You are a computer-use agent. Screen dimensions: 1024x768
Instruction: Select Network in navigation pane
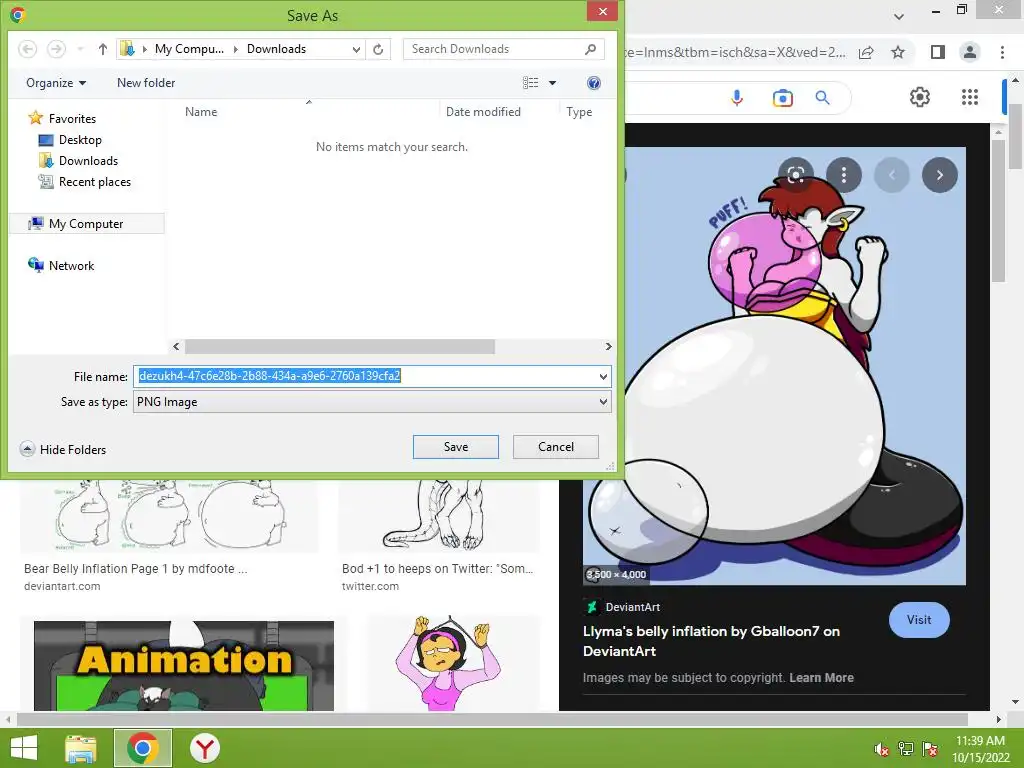point(71,266)
